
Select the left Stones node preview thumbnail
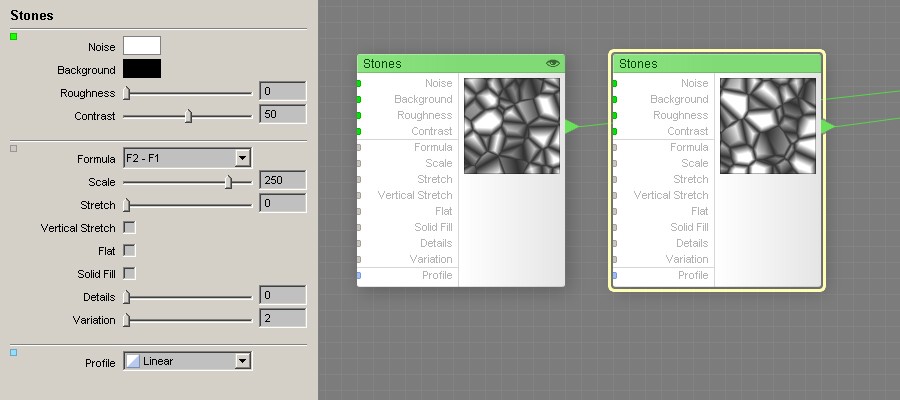[x=511, y=126]
